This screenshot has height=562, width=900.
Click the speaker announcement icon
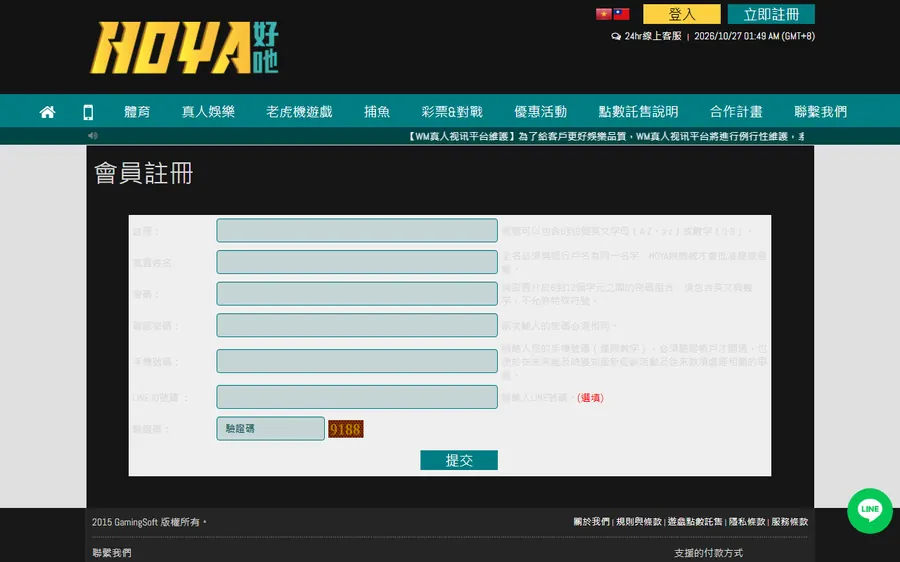click(x=93, y=136)
